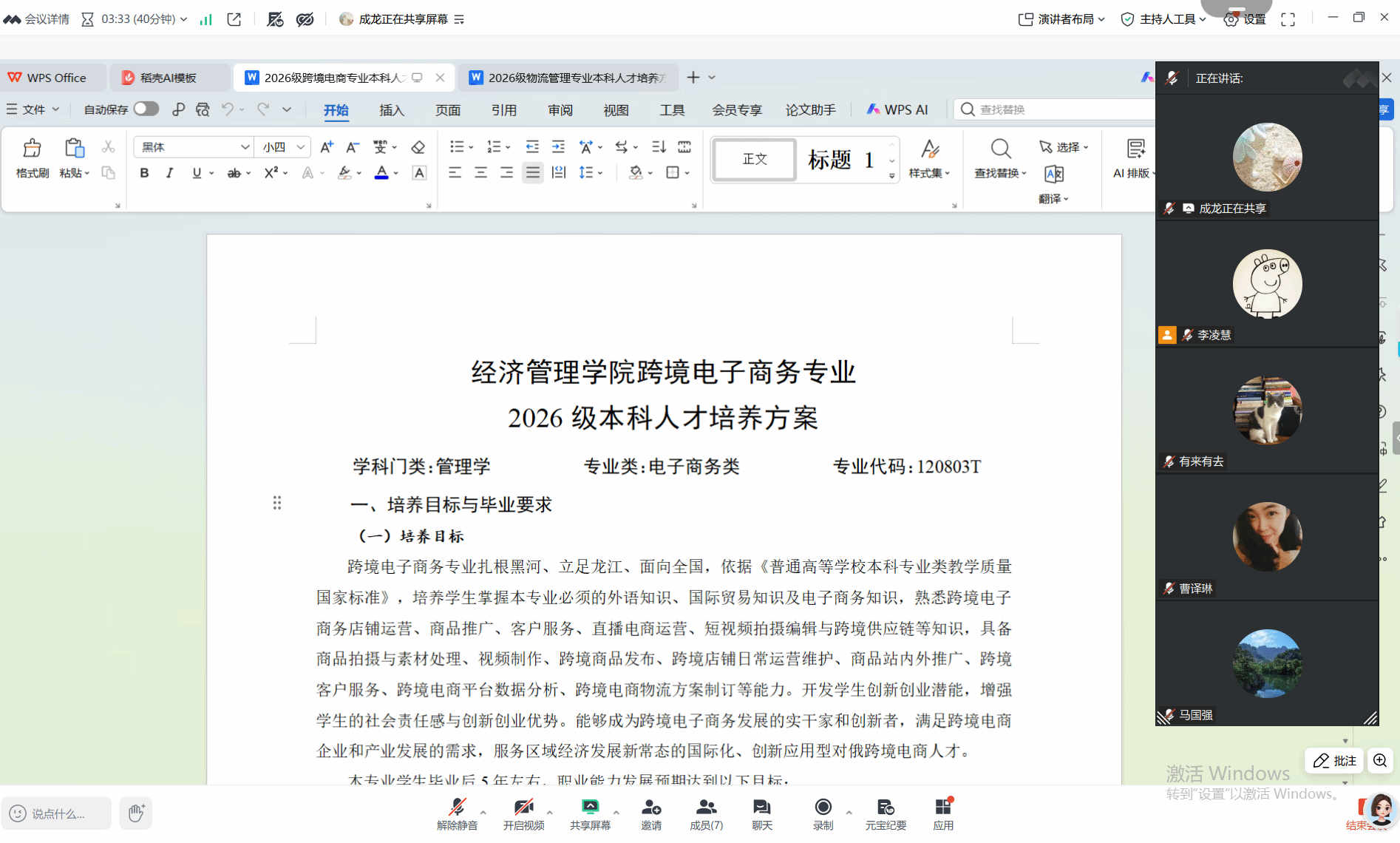
Task: Expand the meeting duration dropdown
Action: click(183, 19)
